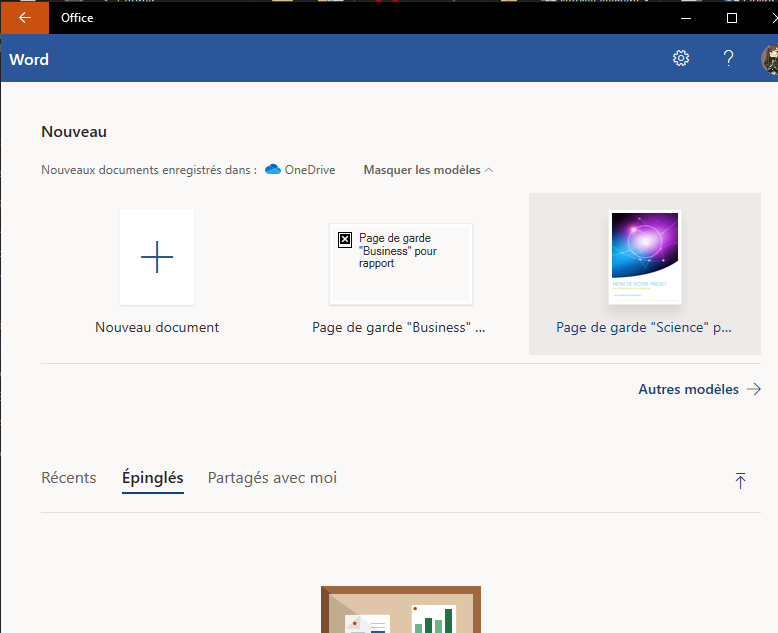778x633 pixels.
Task: Click the Word app title
Action: [29, 60]
